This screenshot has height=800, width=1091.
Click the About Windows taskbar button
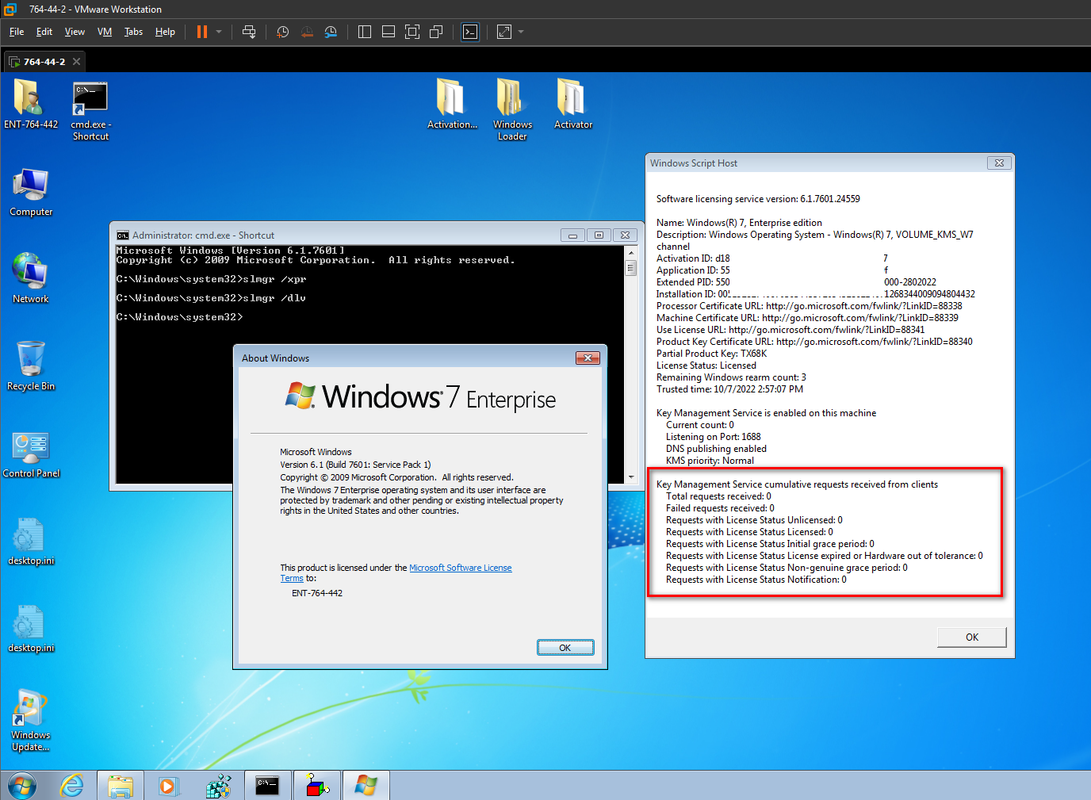click(365, 786)
